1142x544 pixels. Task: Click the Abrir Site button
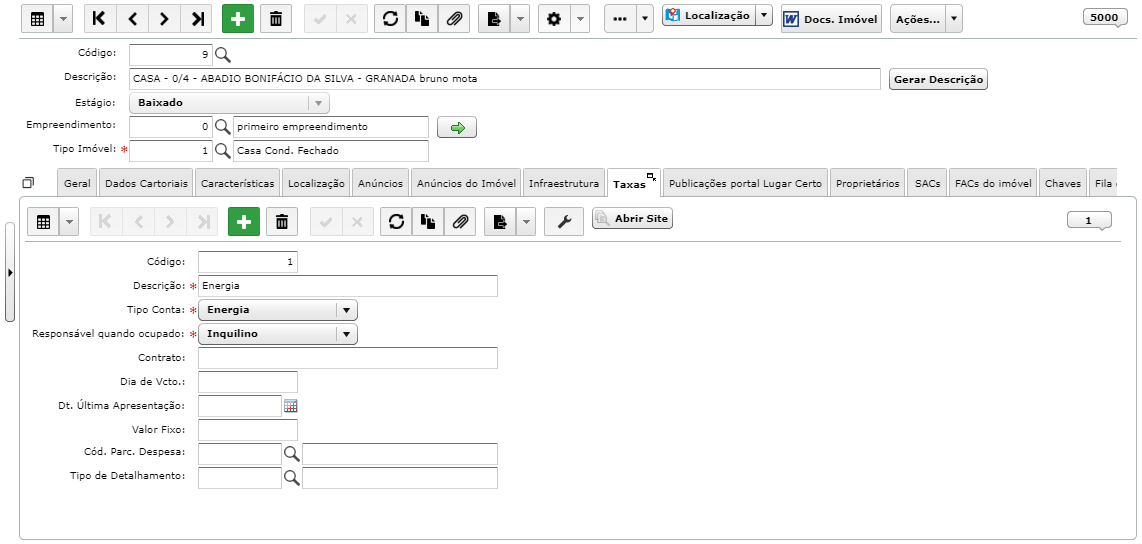pos(632,218)
